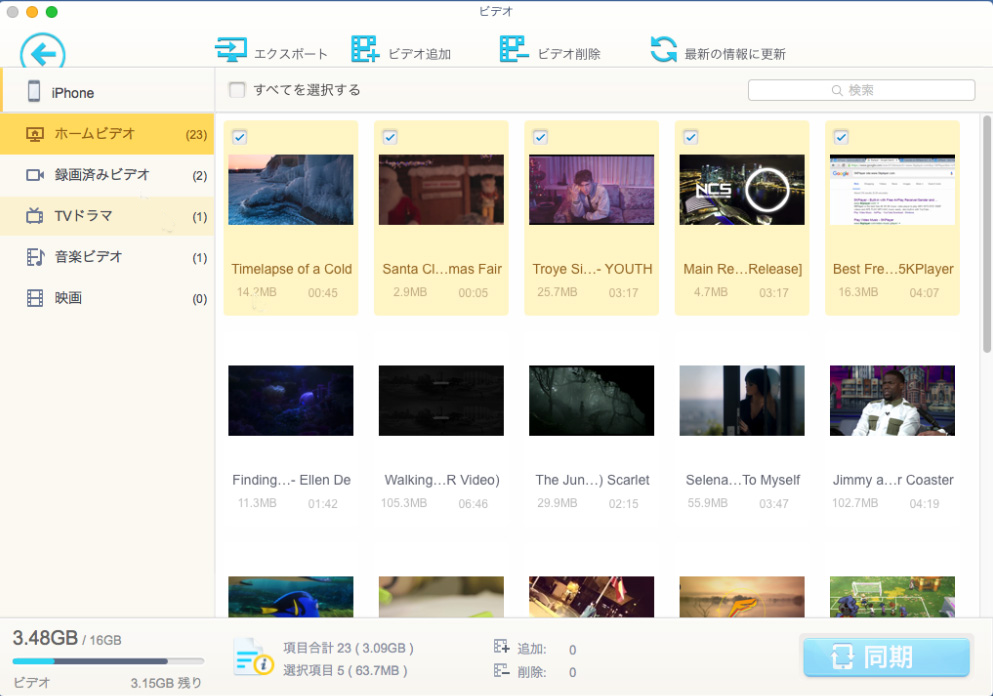993x696 pixels.
Task: Click the 105.3MB file size text
Action: (x=404, y=503)
